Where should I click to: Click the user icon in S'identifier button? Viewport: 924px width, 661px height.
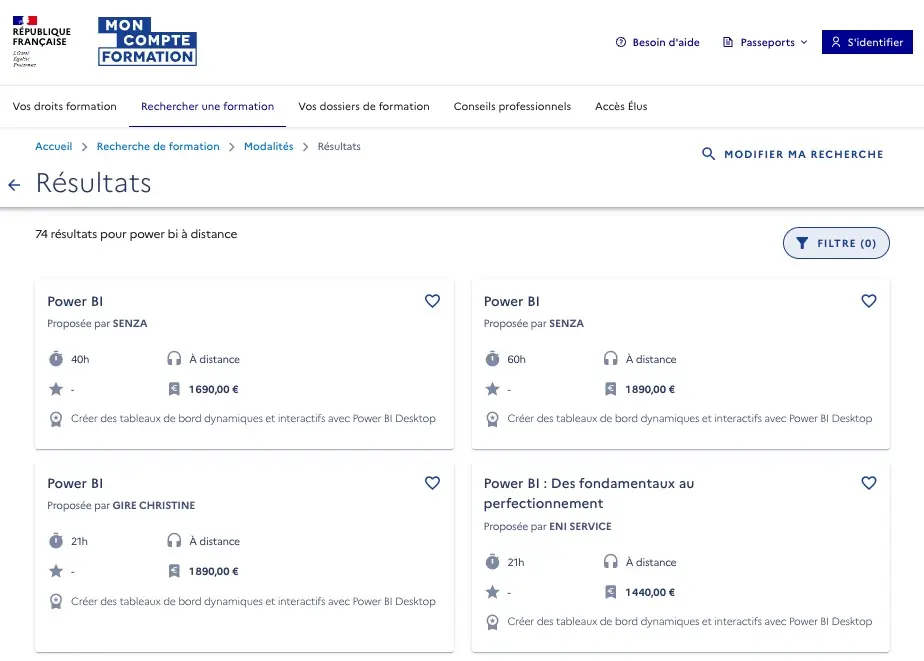pos(836,43)
